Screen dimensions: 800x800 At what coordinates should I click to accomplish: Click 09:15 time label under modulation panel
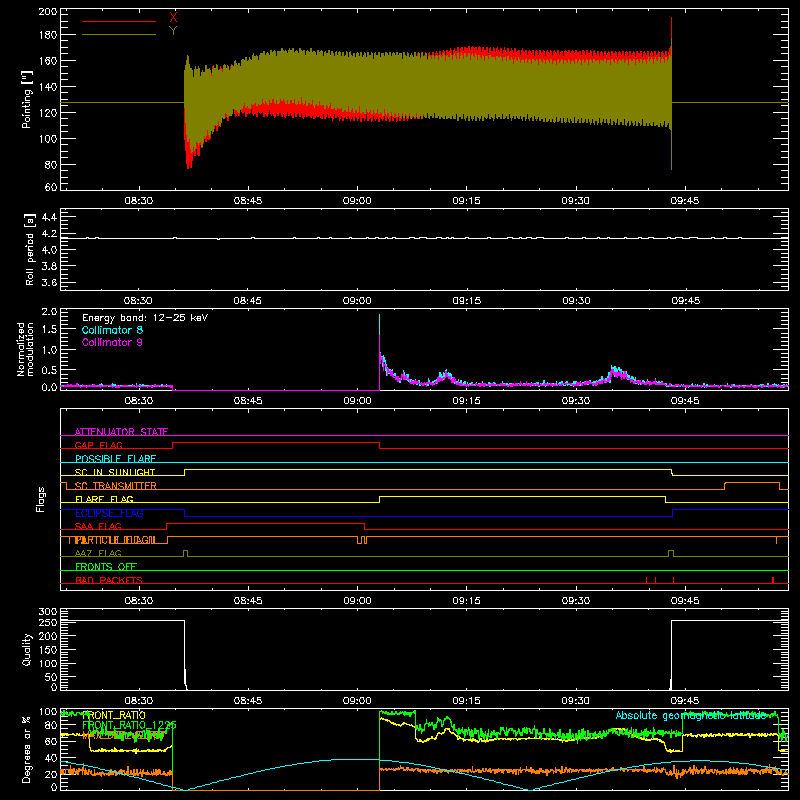click(x=466, y=401)
